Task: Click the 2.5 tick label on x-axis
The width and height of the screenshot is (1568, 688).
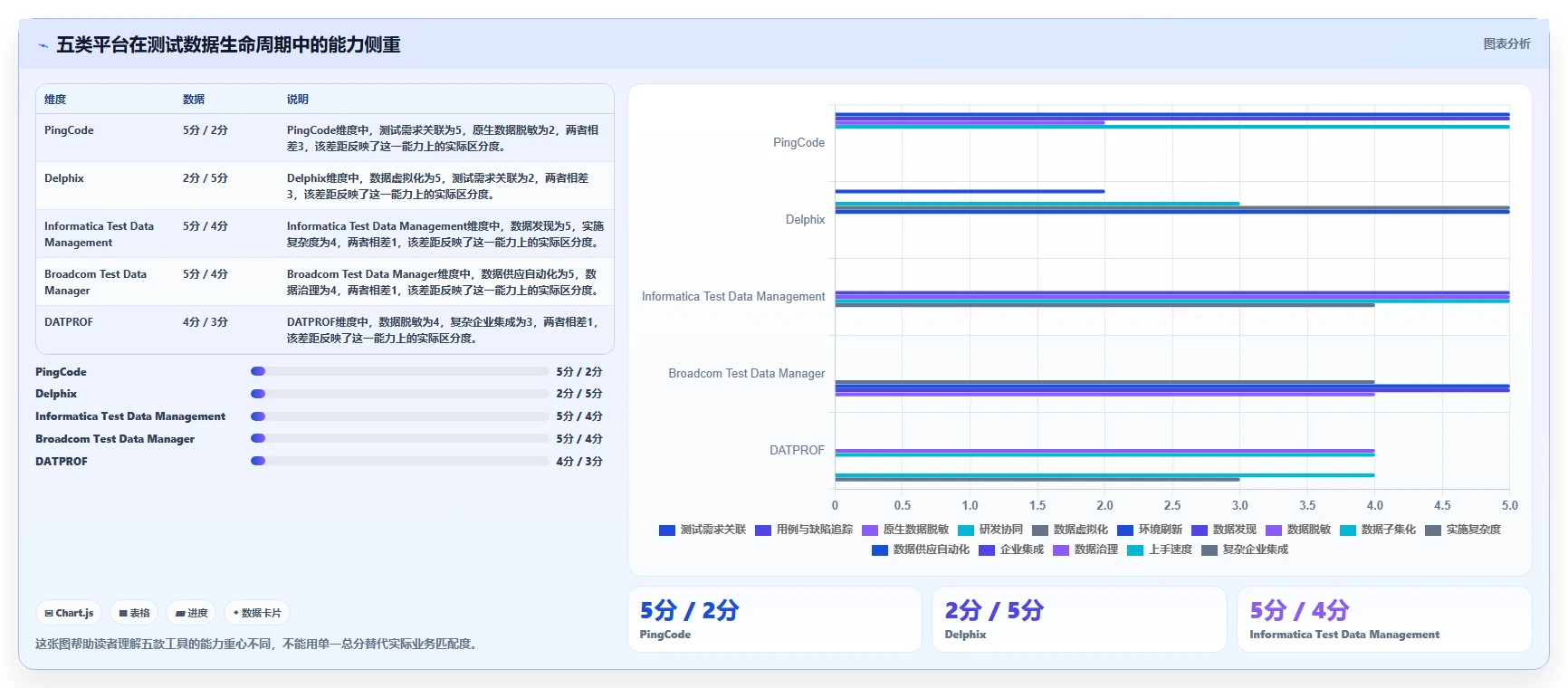Action: coord(1172,506)
